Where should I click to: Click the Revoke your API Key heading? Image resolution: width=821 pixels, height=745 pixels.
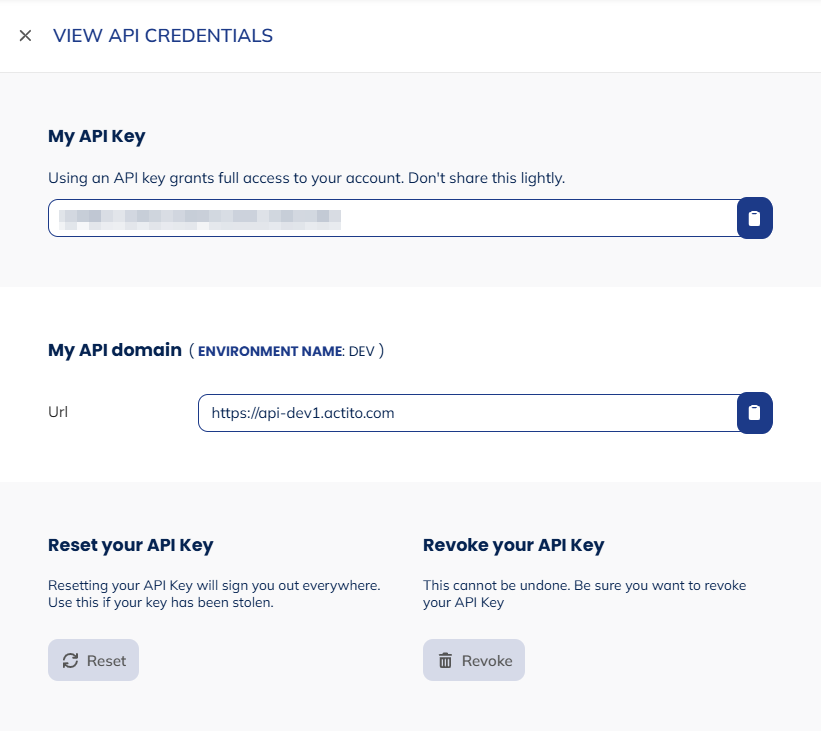(513, 545)
